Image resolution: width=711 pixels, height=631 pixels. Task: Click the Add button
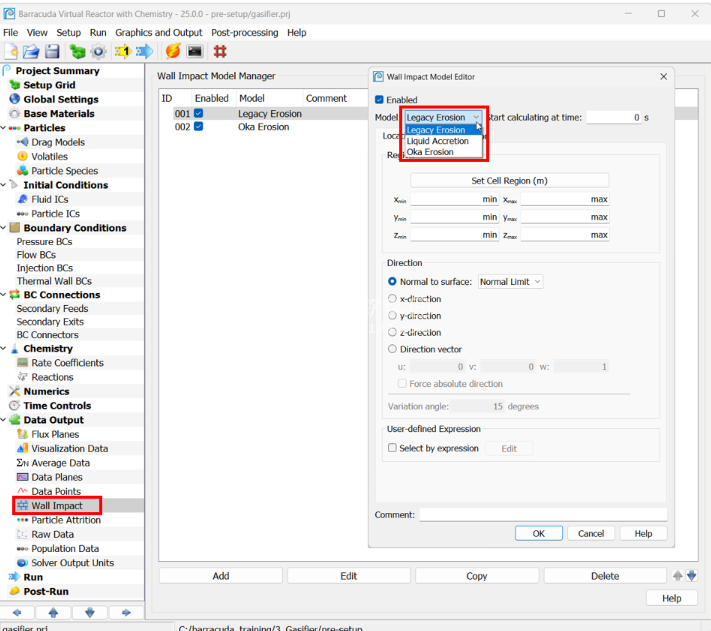[x=221, y=576]
